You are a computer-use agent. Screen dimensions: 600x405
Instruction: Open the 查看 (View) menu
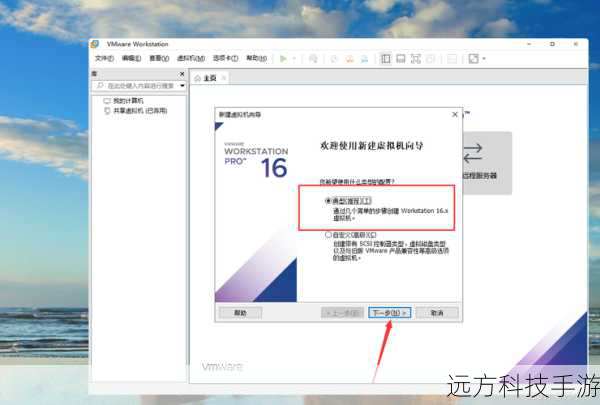[x=159, y=58]
